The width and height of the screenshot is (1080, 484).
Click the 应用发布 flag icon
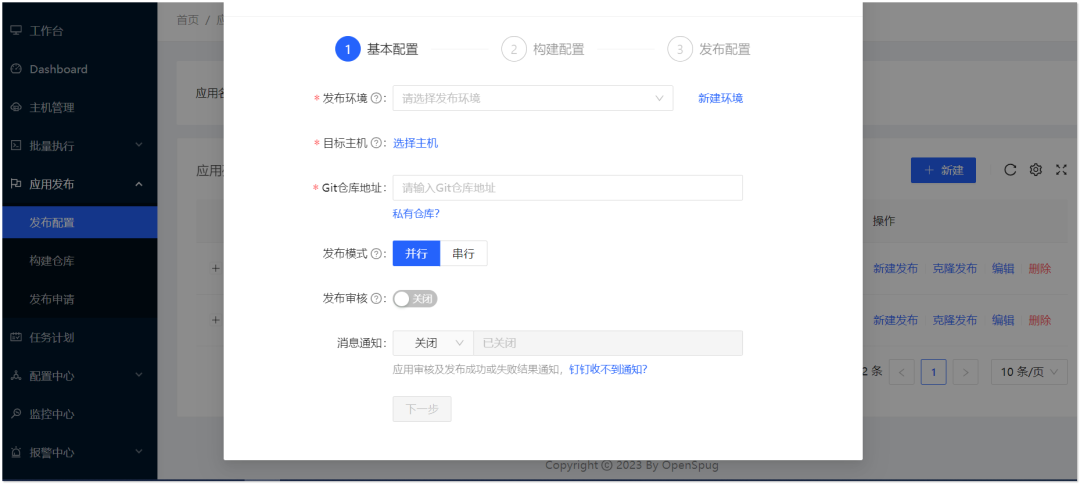17,184
